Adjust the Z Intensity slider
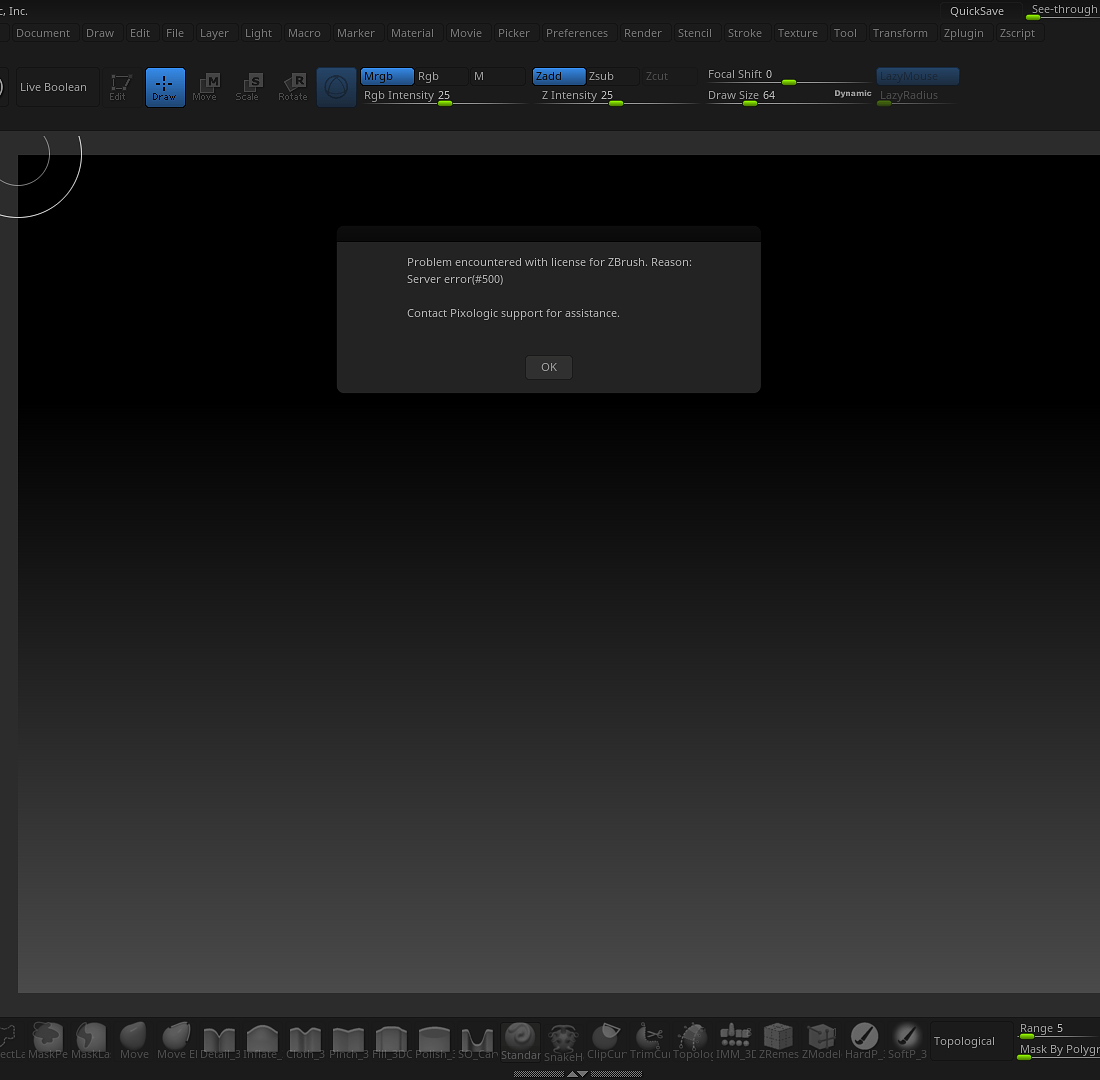 615,96
